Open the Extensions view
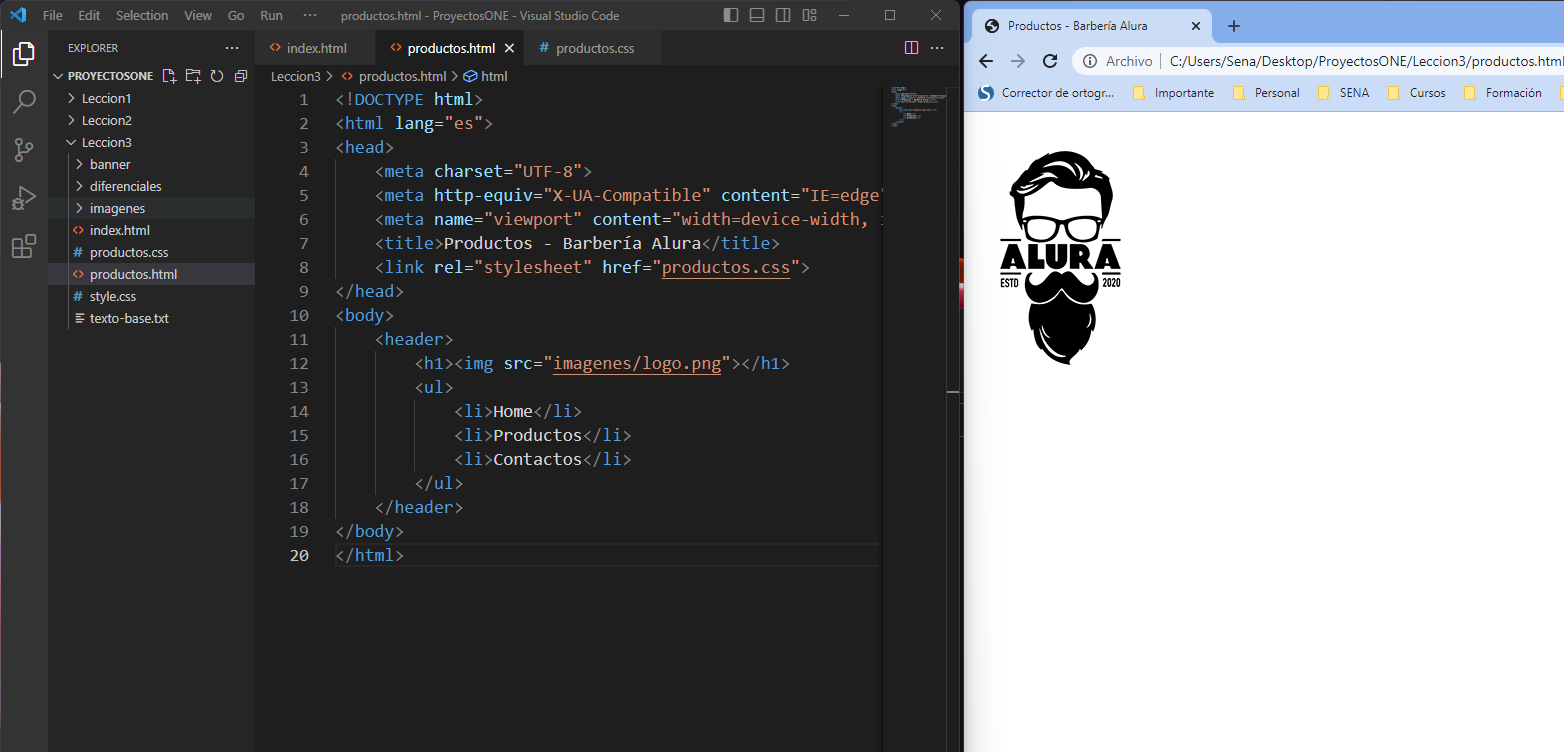The width and height of the screenshot is (1564, 752). [x=24, y=246]
